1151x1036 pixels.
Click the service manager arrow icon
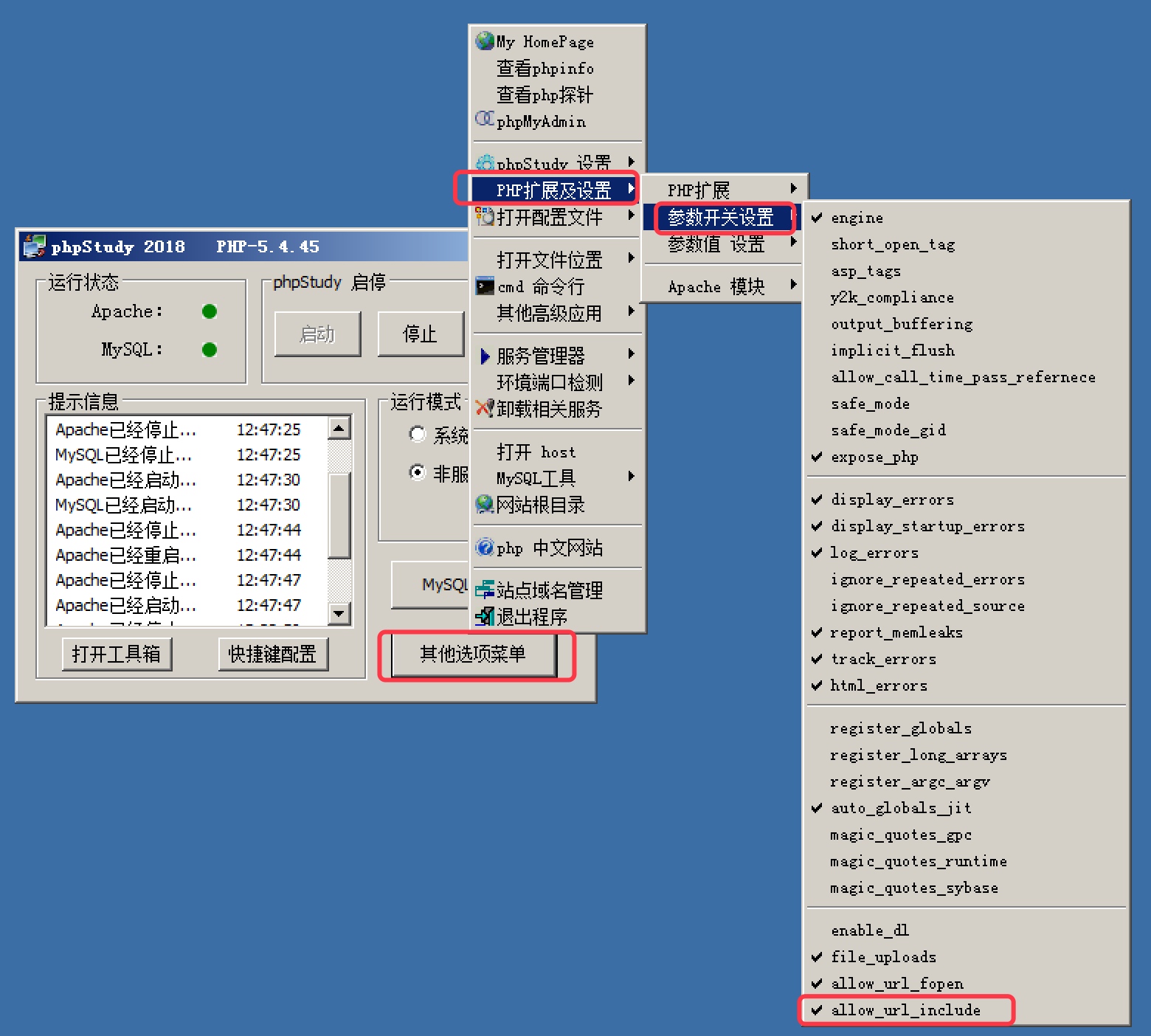tap(485, 356)
